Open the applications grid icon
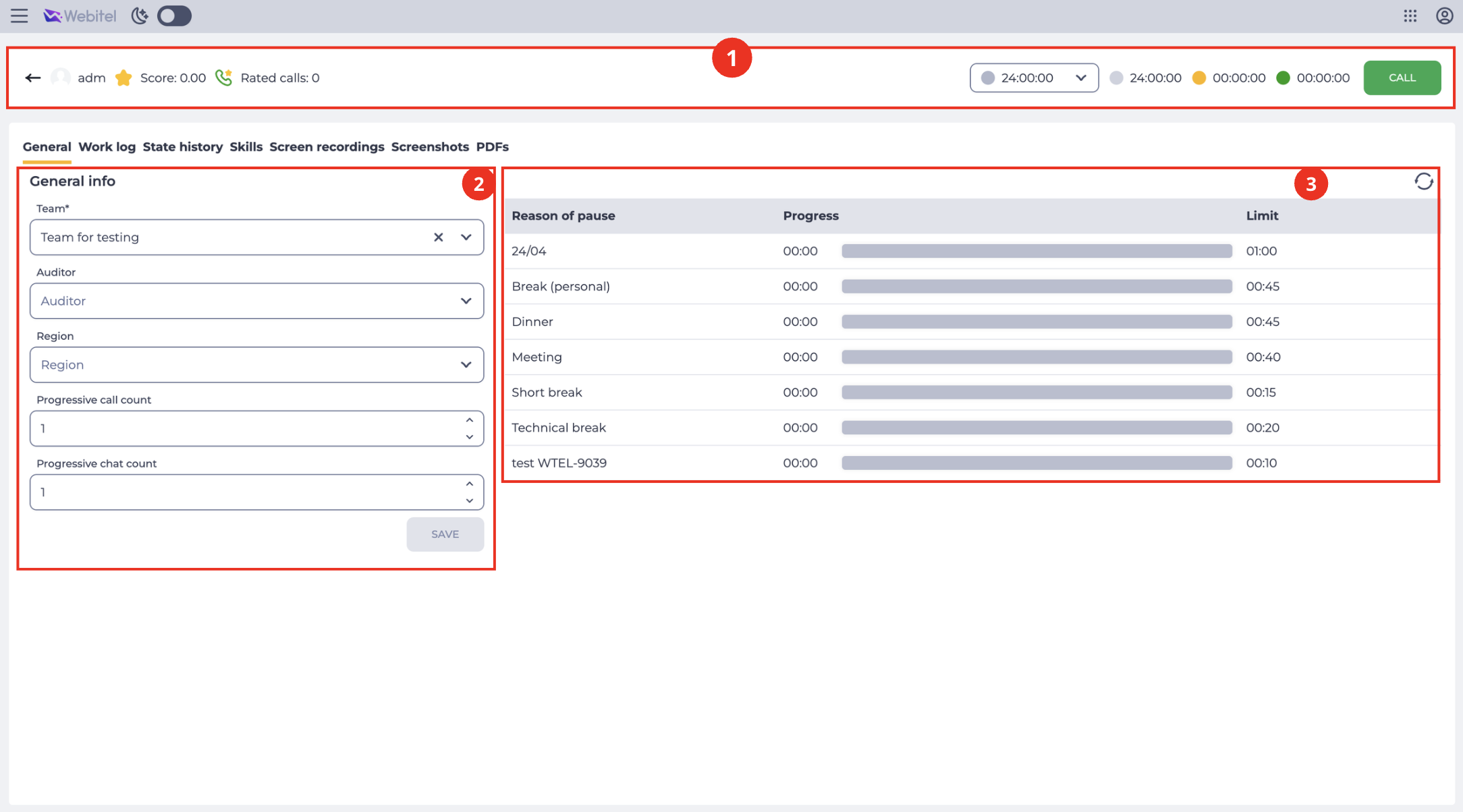1463x812 pixels. click(x=1410, y=16)
